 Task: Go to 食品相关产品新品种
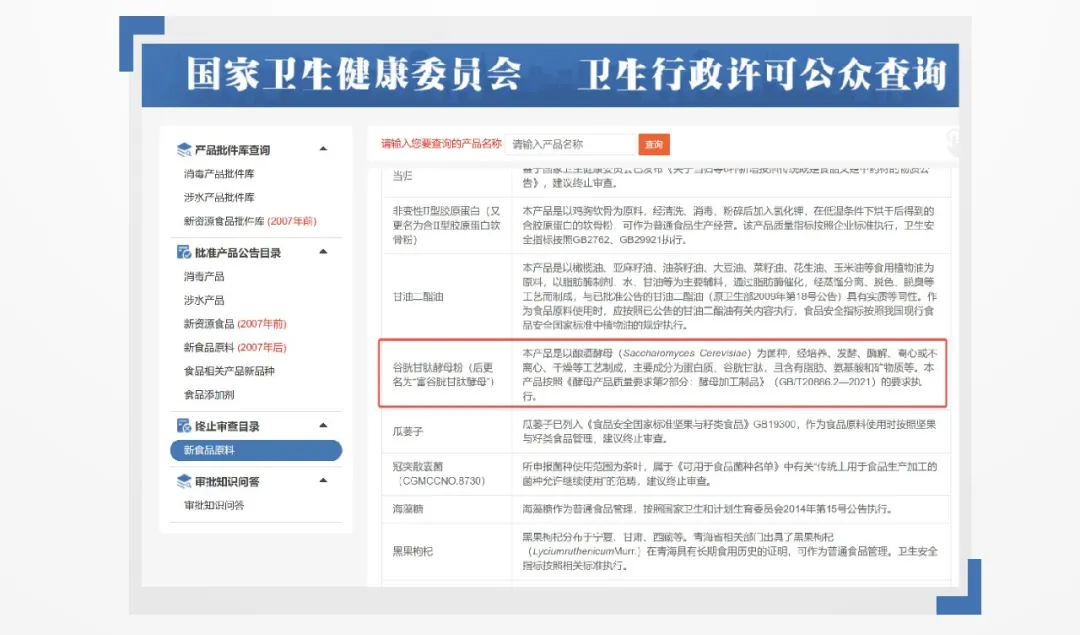tap(229, 371)
